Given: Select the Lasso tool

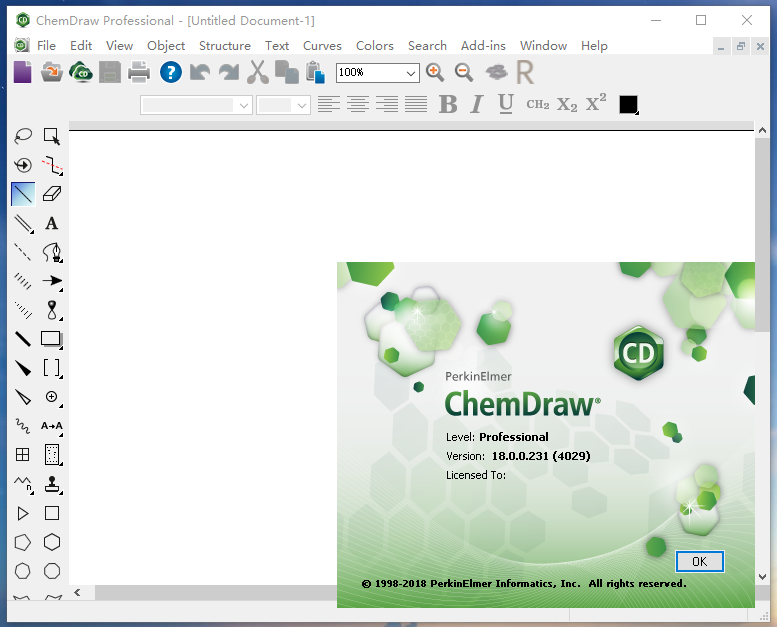Looking at the screenshot, I should [22, 136].
